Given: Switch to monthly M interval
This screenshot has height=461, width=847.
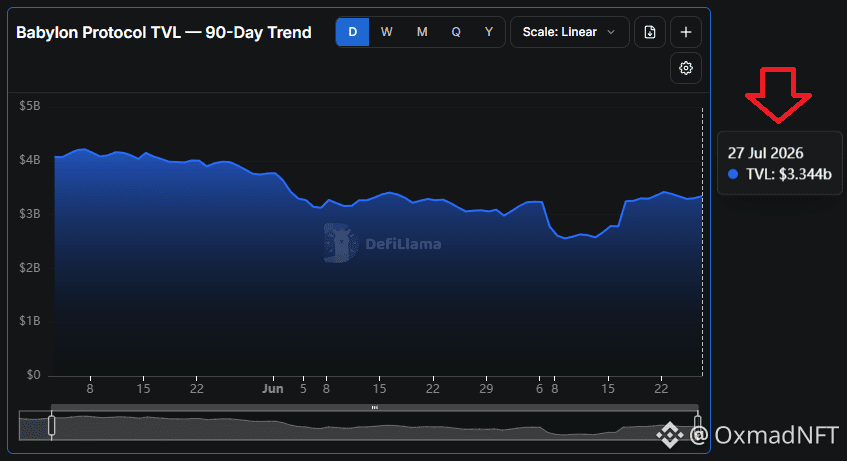Looking at the screenshot, I should [422, 32].
